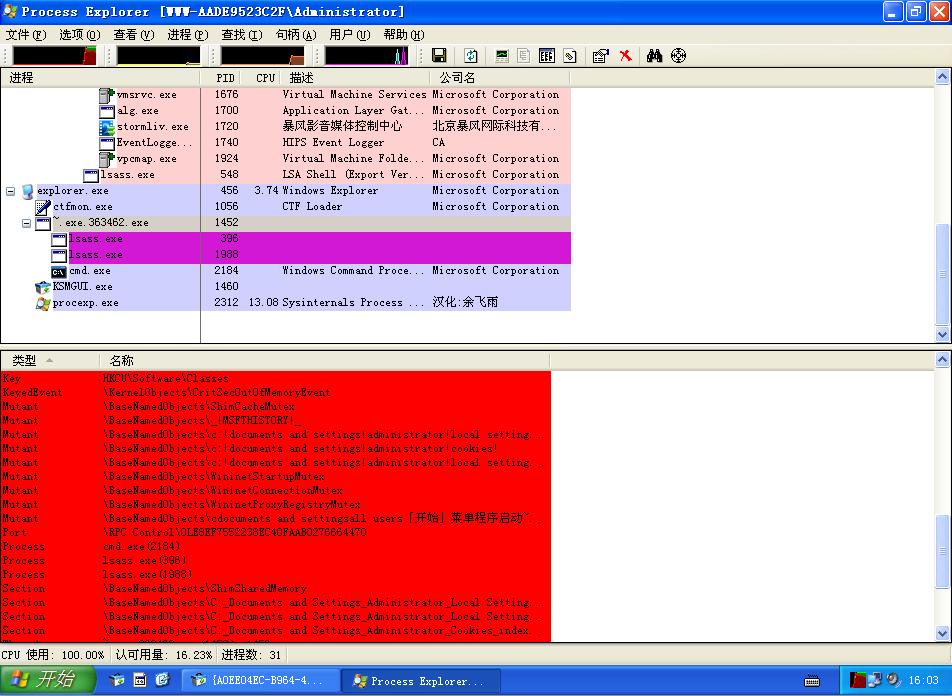Open process Properties toolbar icon
Screen dimensions: 952x696
[x=600, y=56]
